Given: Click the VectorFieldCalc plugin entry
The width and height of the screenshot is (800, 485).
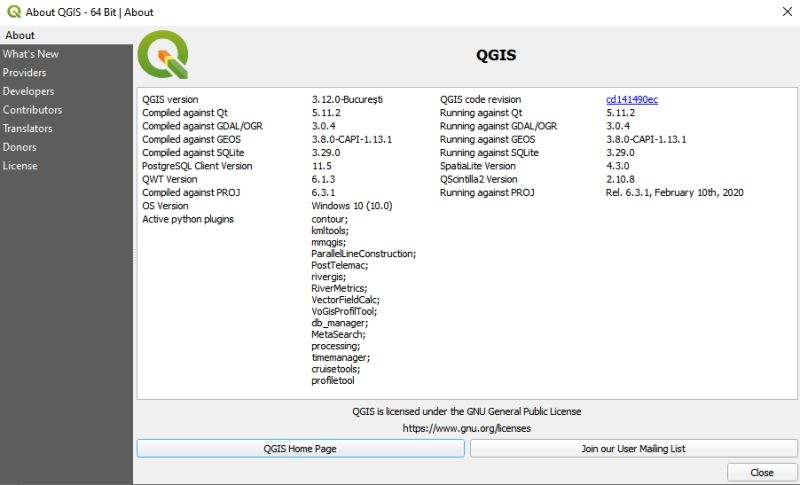Looking at the screenshot, I should pos(345,300).
